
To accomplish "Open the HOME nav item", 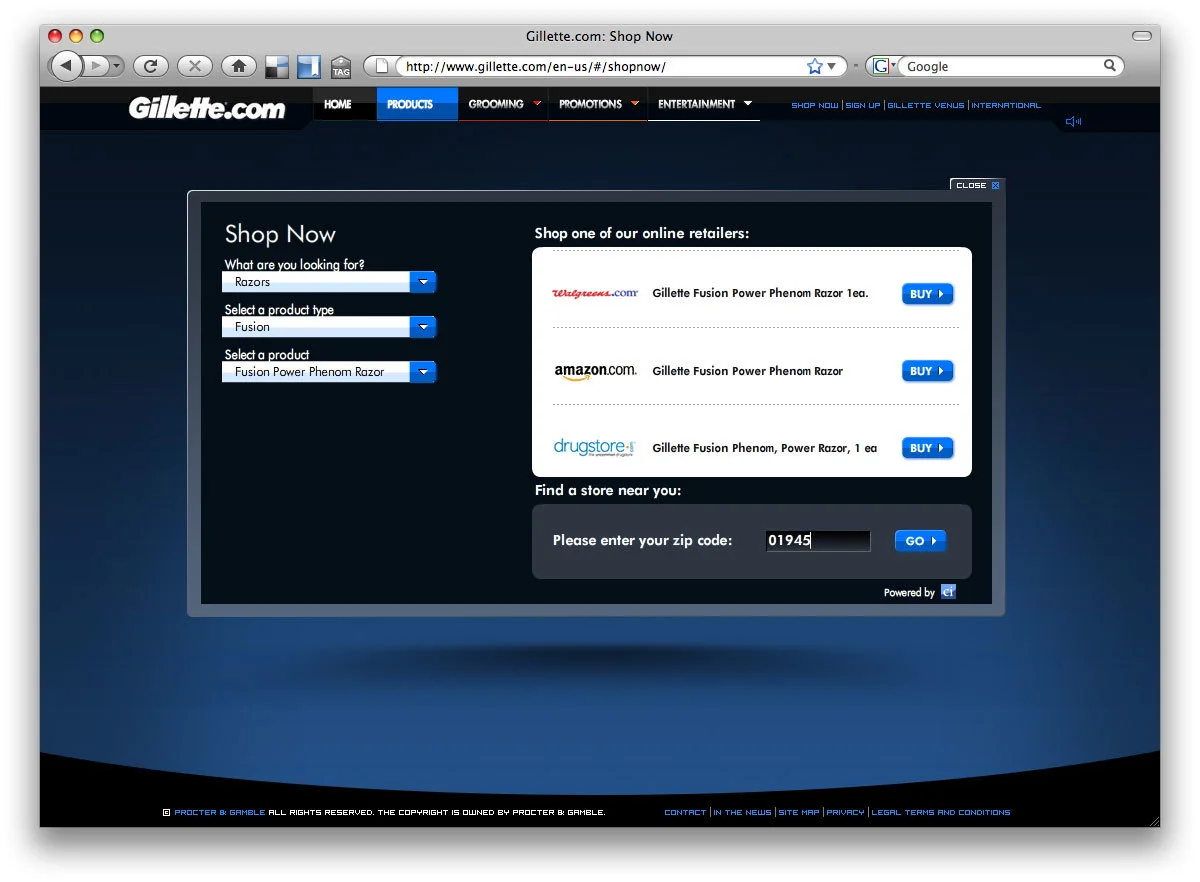I will coord(338,104).
